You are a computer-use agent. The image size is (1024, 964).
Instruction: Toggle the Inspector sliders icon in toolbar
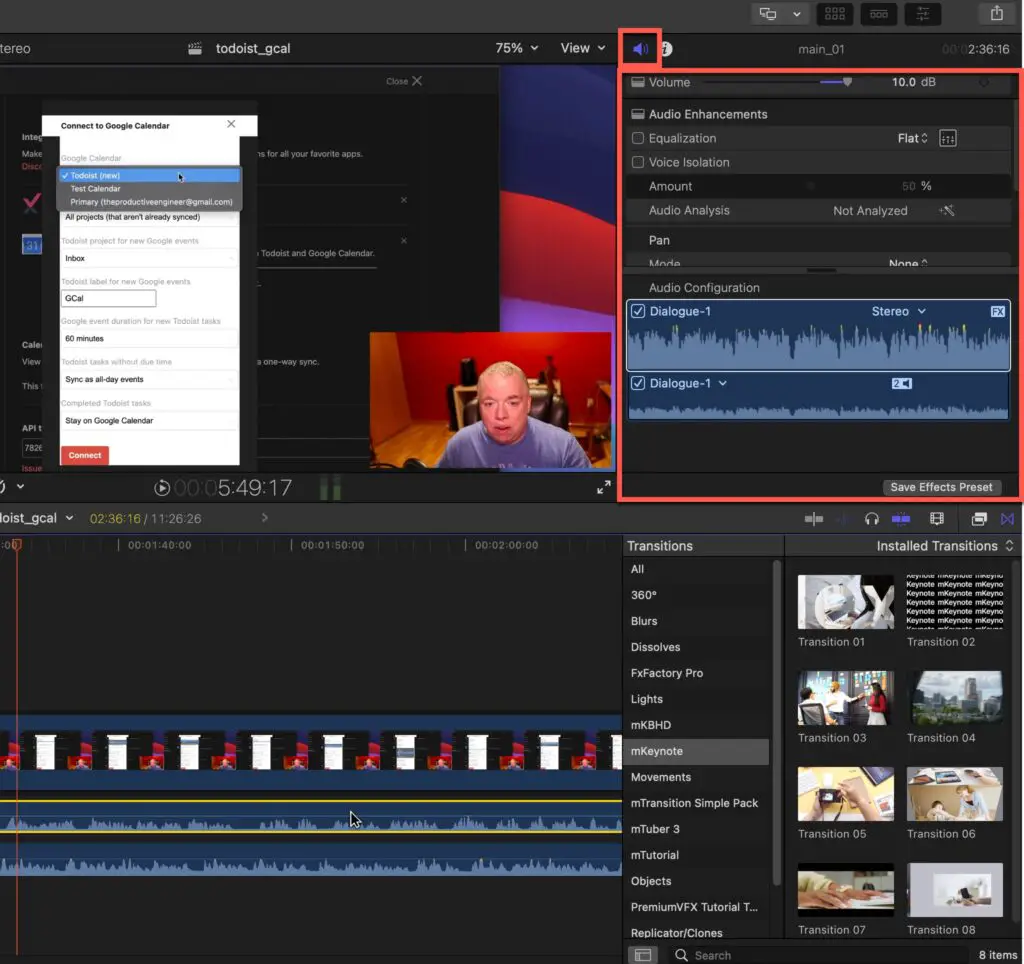[923, 14]
